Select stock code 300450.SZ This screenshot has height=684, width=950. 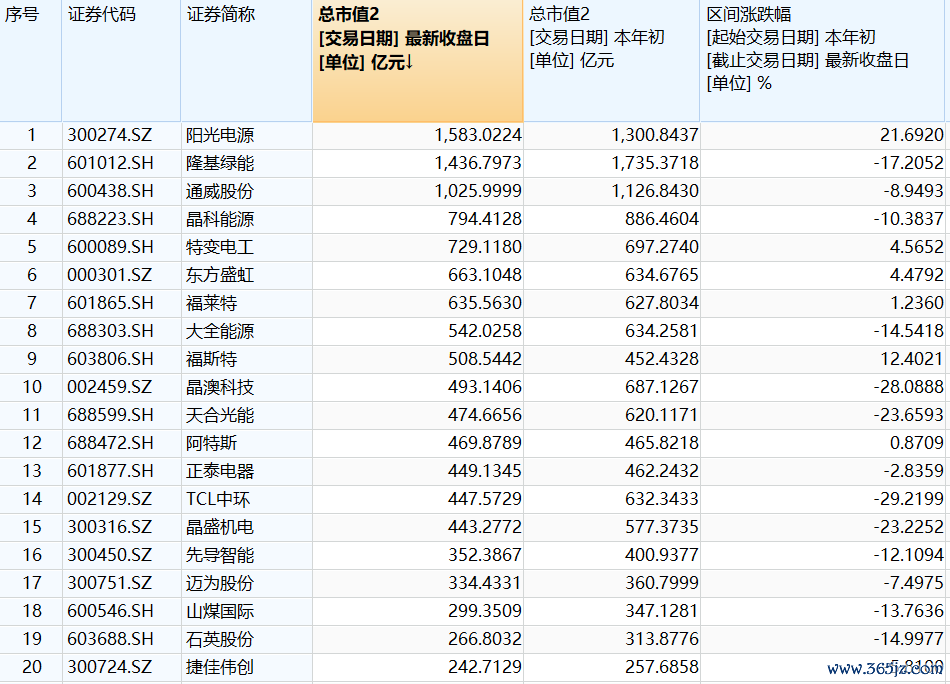(x=110, y=554)
